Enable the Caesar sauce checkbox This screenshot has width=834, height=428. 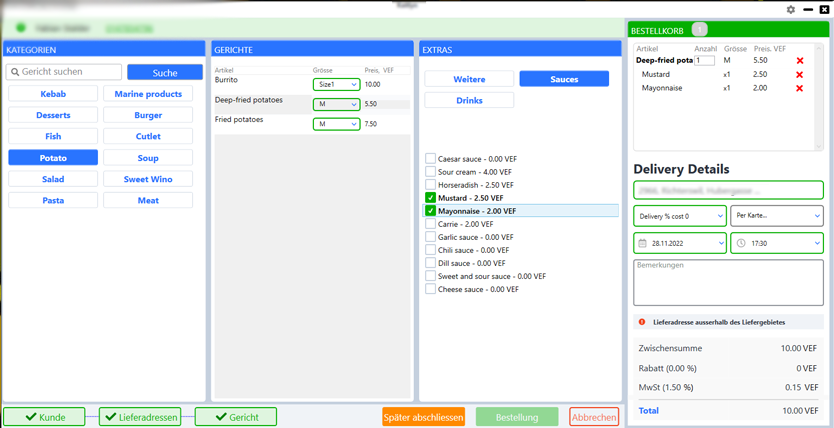pos(431,159)
